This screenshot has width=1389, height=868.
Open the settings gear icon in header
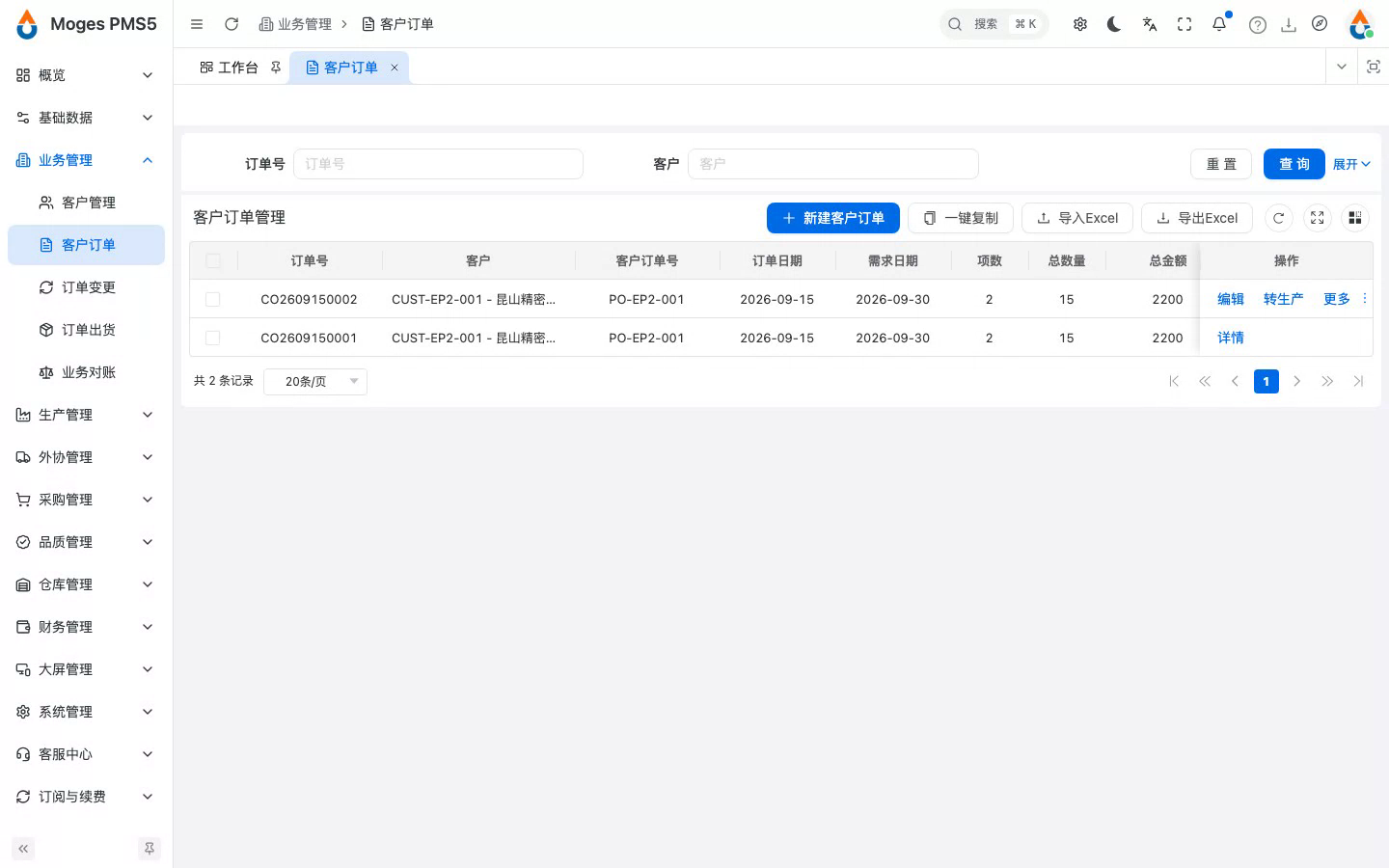pos(1080,24)
